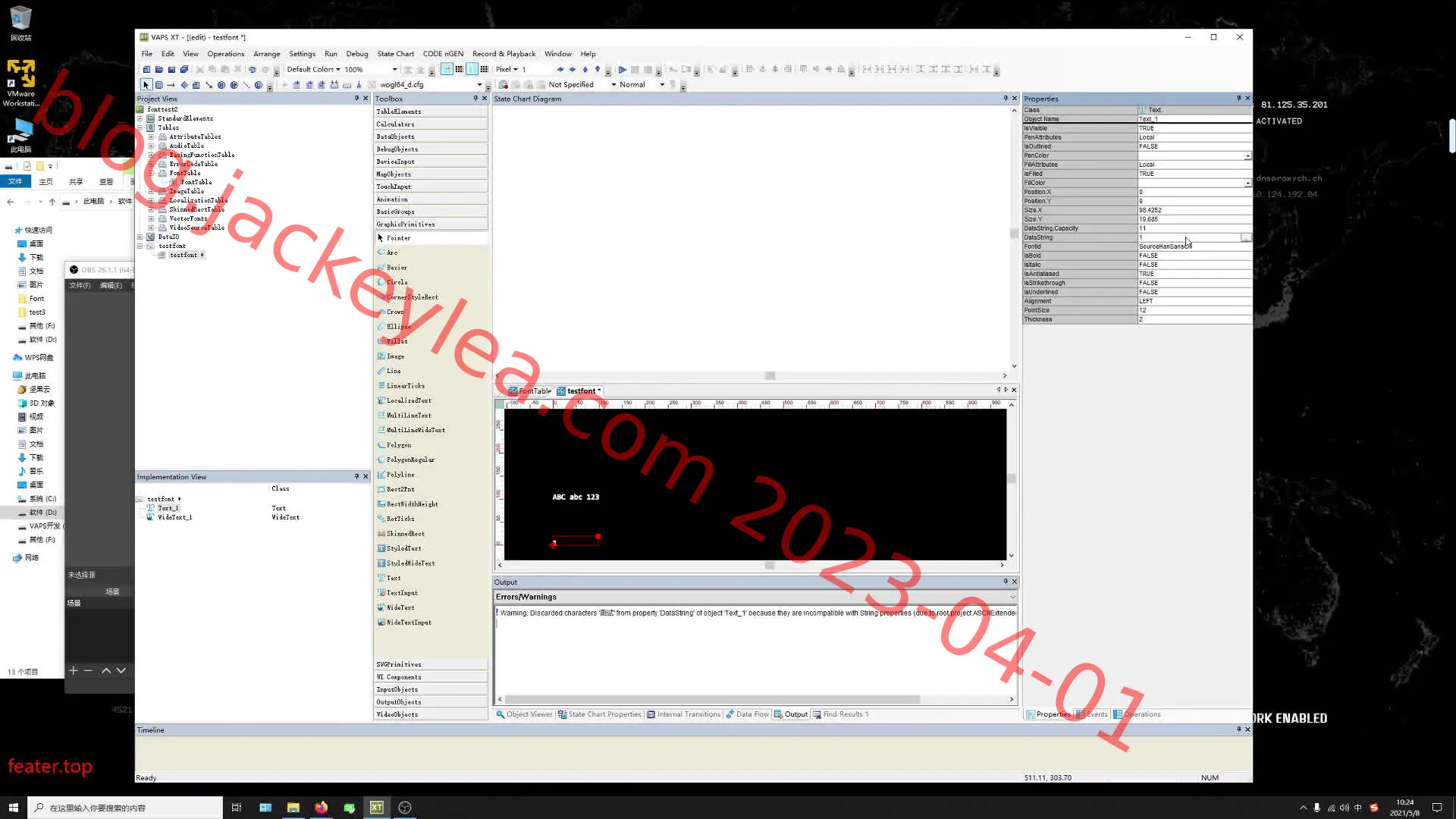Viewport: 1456px width, 819px height.
Task: Select the Circle primitive in Toolbox
Action: 397,282
